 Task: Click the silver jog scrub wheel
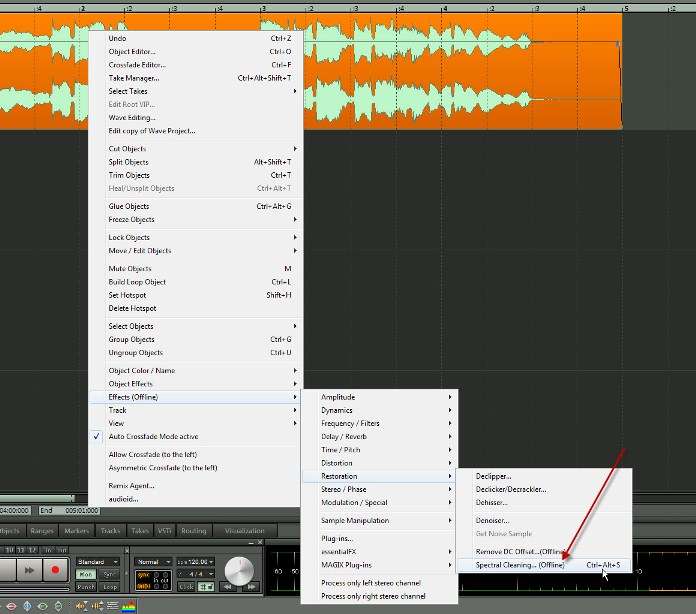coord(239,570)
